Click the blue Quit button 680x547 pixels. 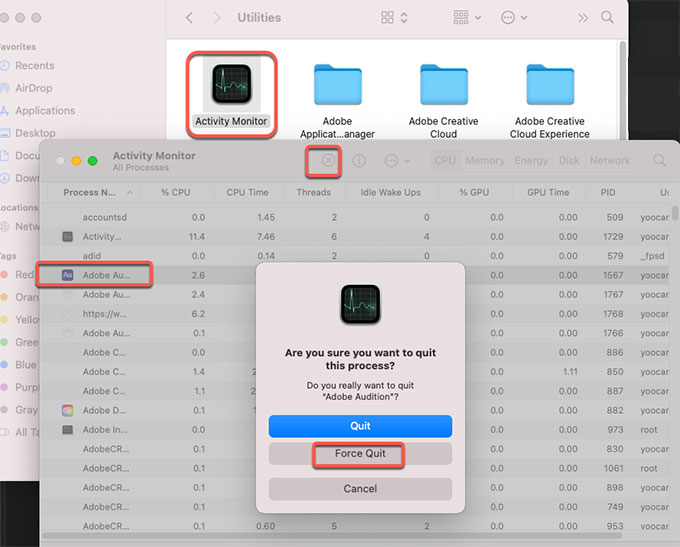pos(360,426)
